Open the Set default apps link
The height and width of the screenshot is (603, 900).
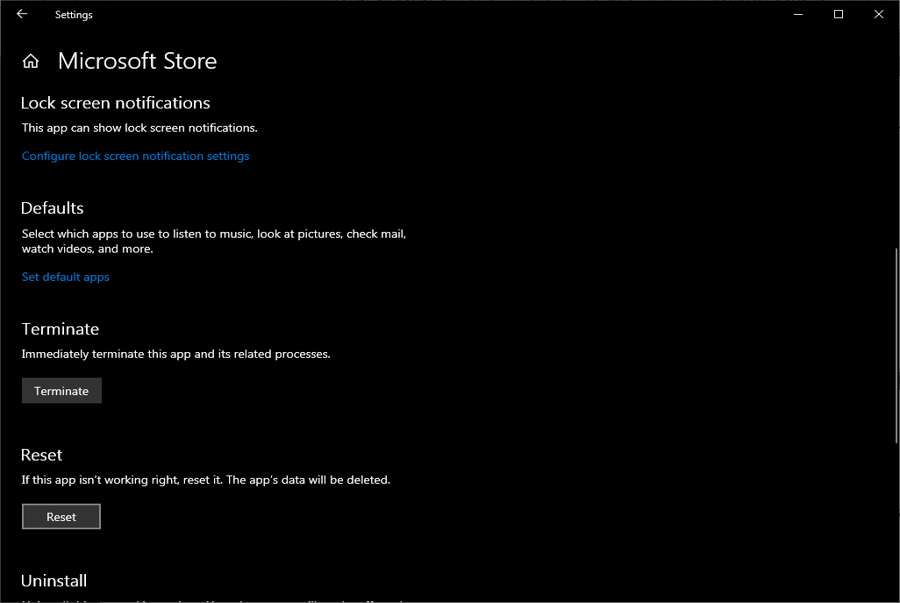coord(65,277)
